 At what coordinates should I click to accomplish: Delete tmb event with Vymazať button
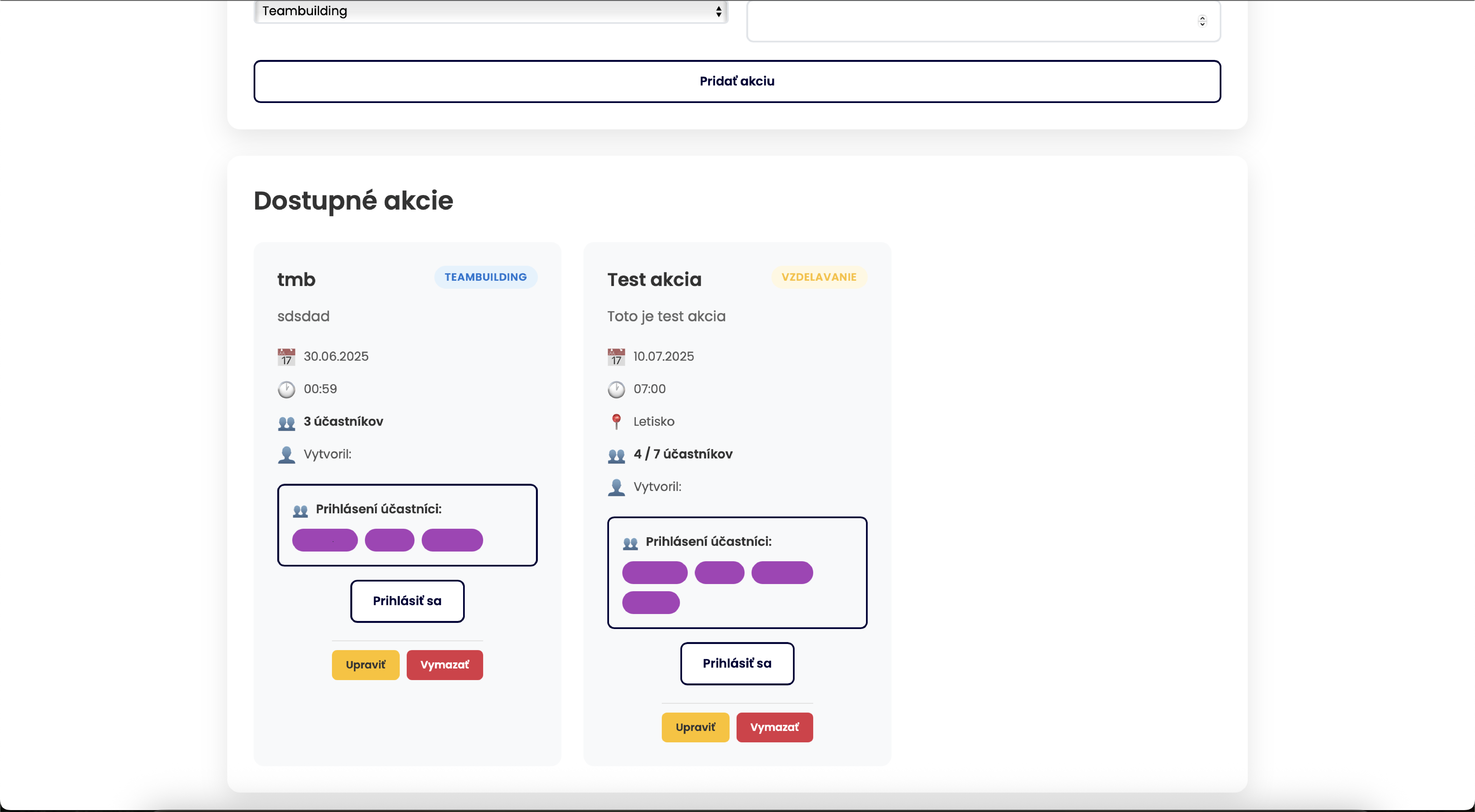(x=444, y=665)
